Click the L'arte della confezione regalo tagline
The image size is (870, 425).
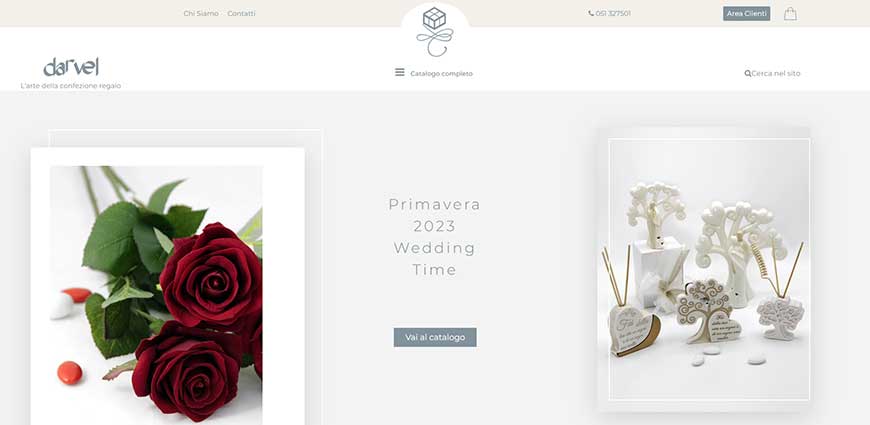(70, 86)
